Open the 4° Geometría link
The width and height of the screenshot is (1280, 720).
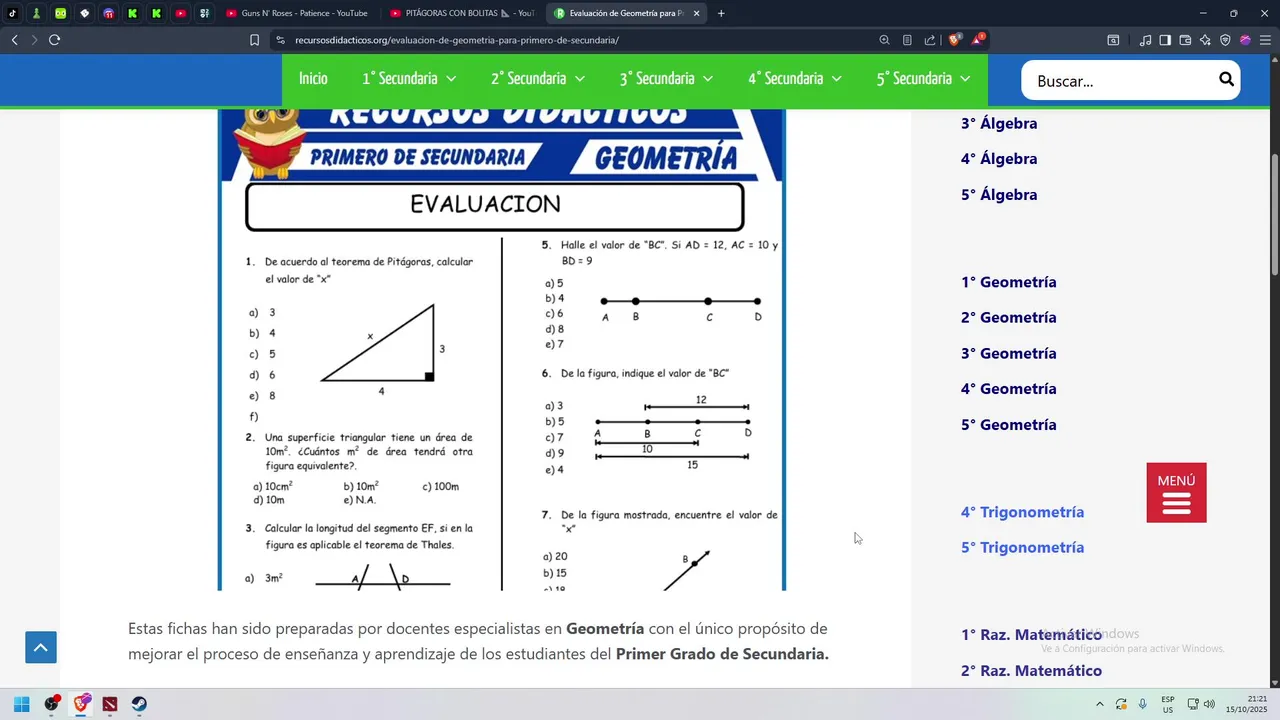[1008, 389]
